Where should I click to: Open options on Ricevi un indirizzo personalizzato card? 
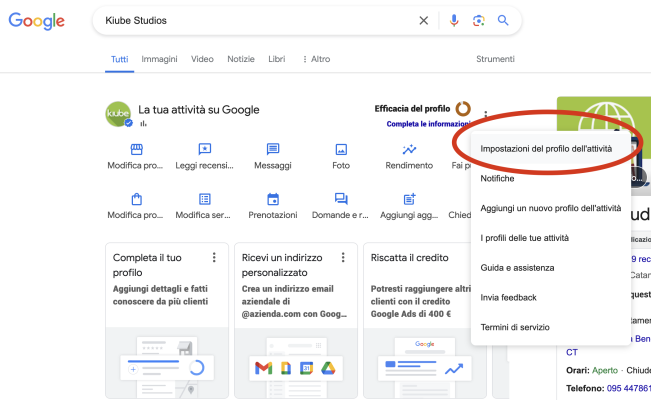coord(343,258)
